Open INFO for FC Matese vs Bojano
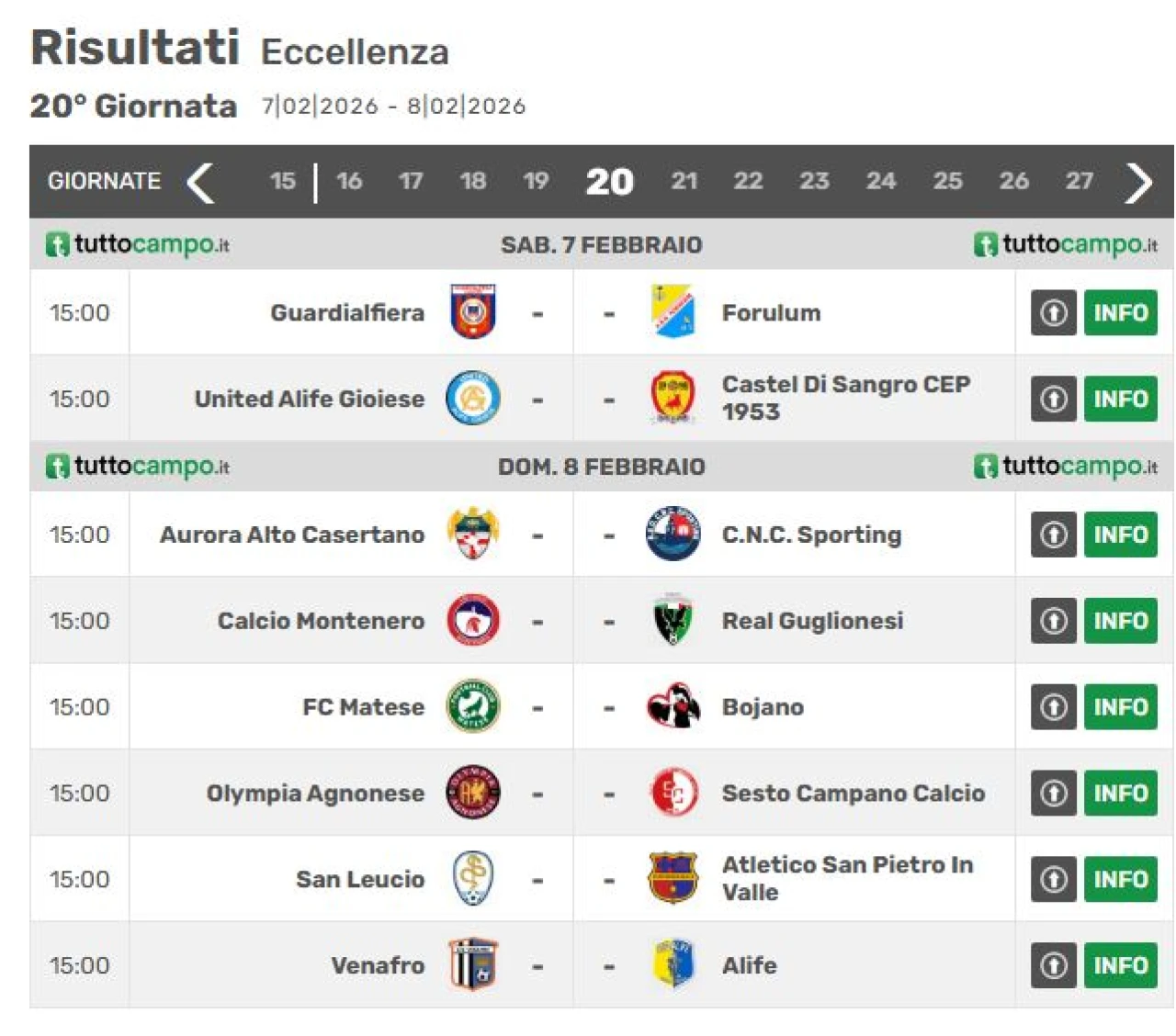Image resolution: width=1176 pixels, height=1036 pixels. (x=1120, y=707)
